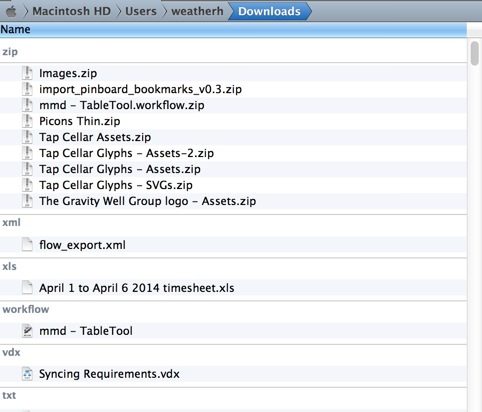The image size is (482, 412).
Task: Click the Picons Thin.zip archive icon
Action: (27, 121)
